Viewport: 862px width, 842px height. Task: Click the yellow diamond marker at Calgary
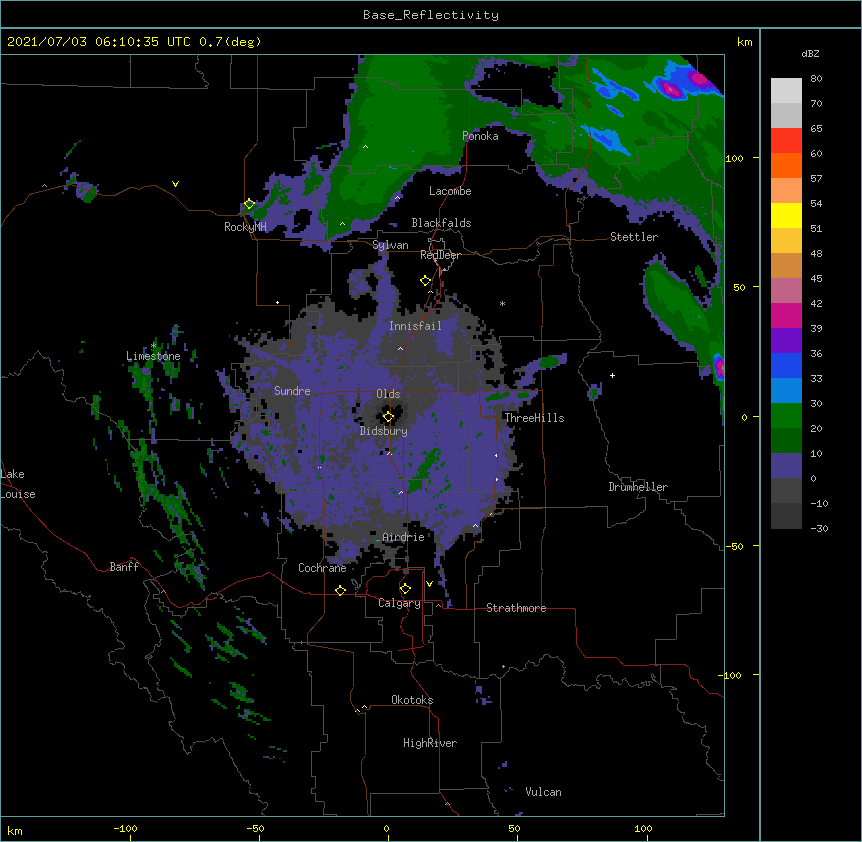[x=405, y=589]
